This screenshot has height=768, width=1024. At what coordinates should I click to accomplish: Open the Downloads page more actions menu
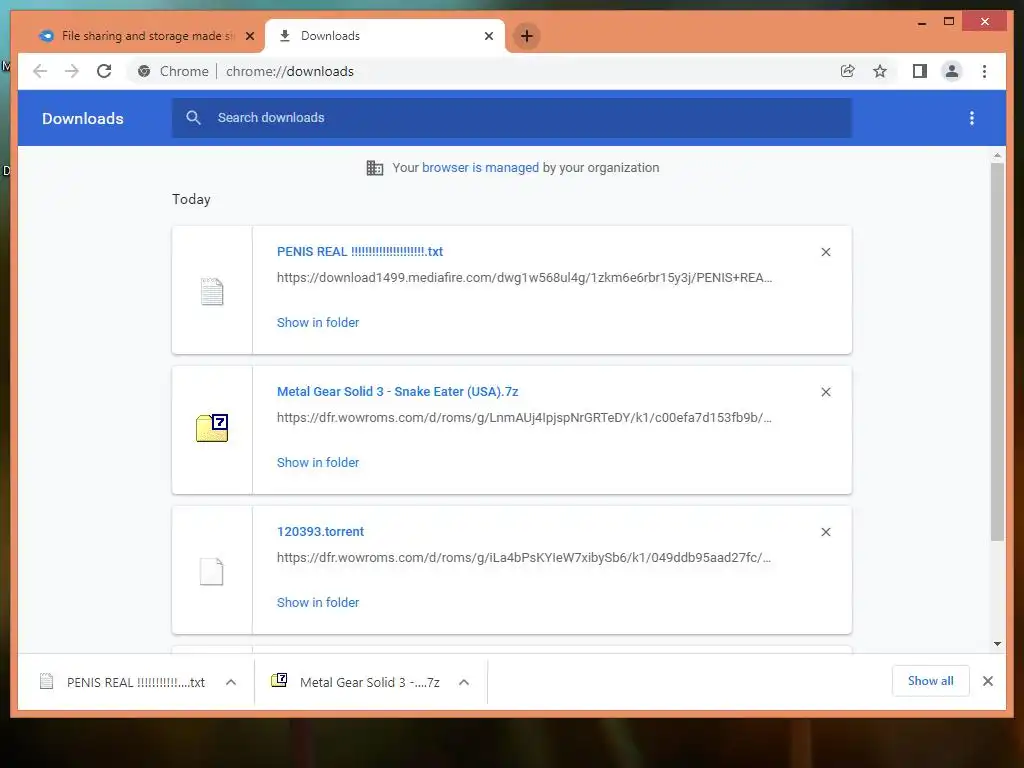coord(972,118)
